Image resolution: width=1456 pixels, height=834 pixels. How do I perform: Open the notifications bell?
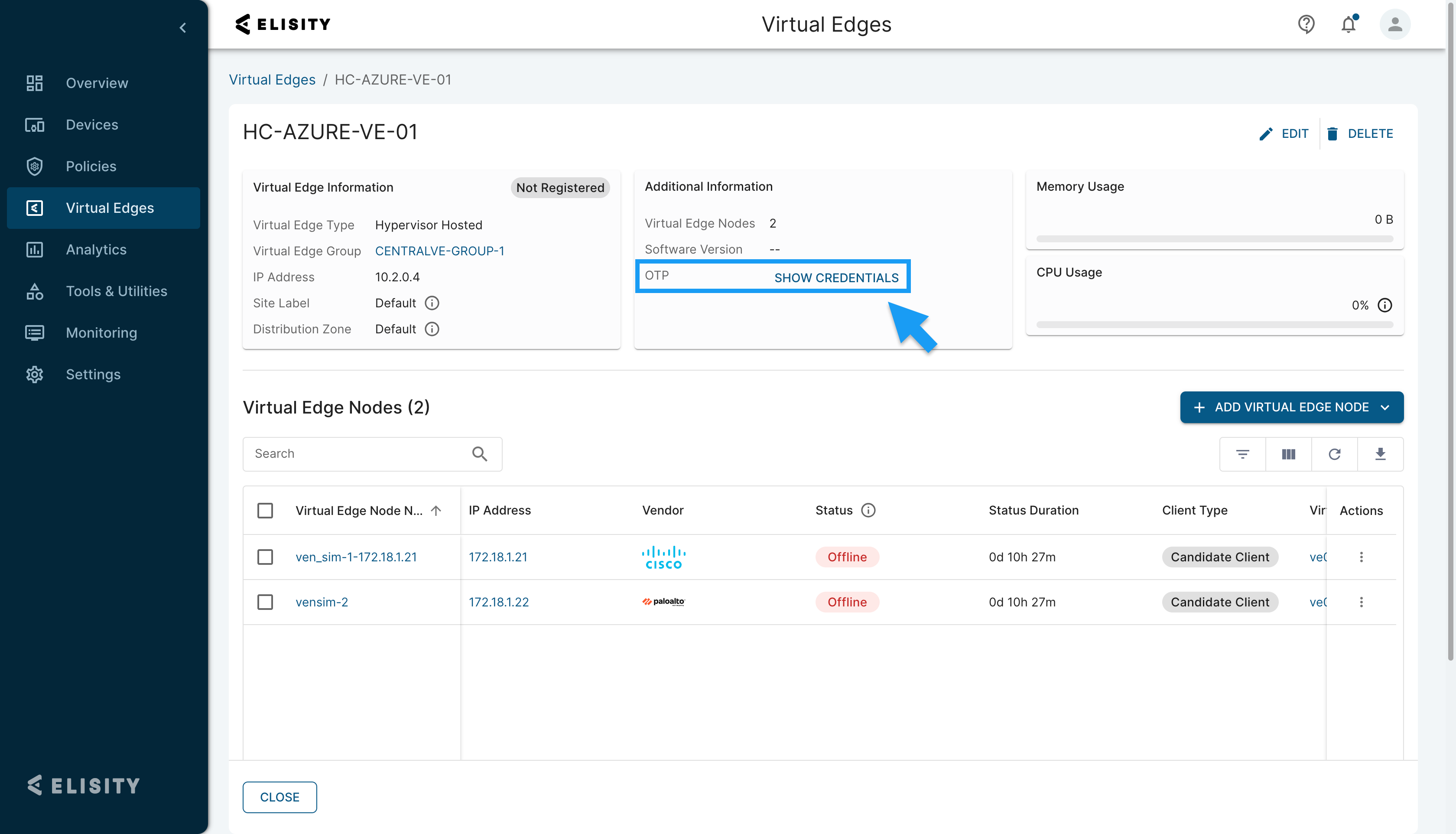(1349, 24)
